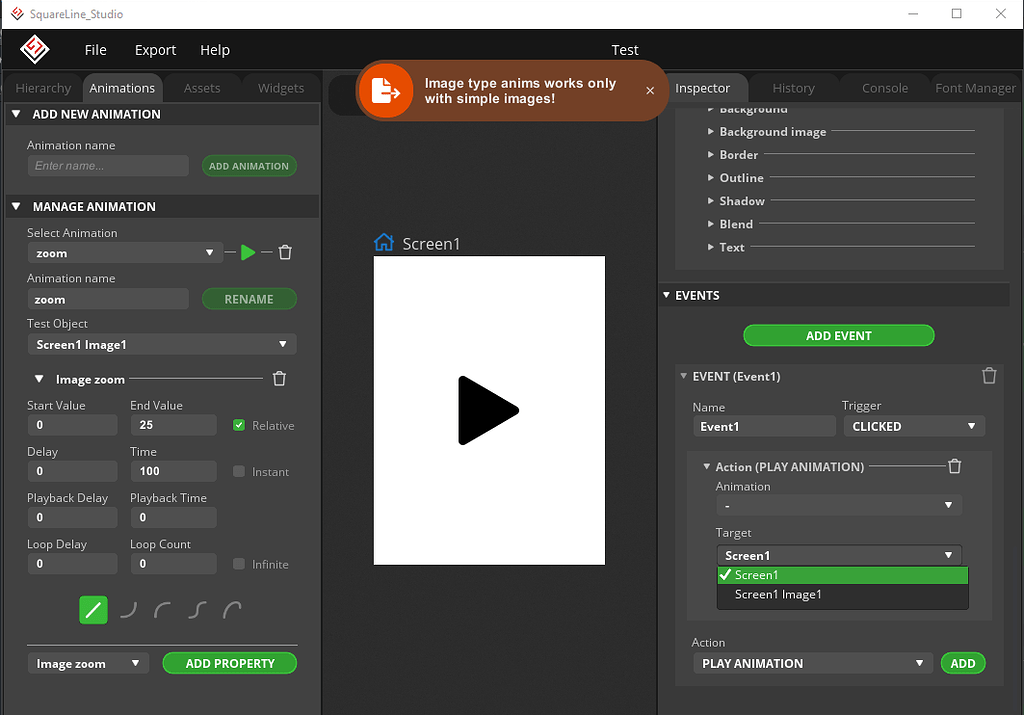This screenshot has height=715, width=1024.
Task: Open the Trigger dropdown showing CLICKED
Action: tap(913, 426)
